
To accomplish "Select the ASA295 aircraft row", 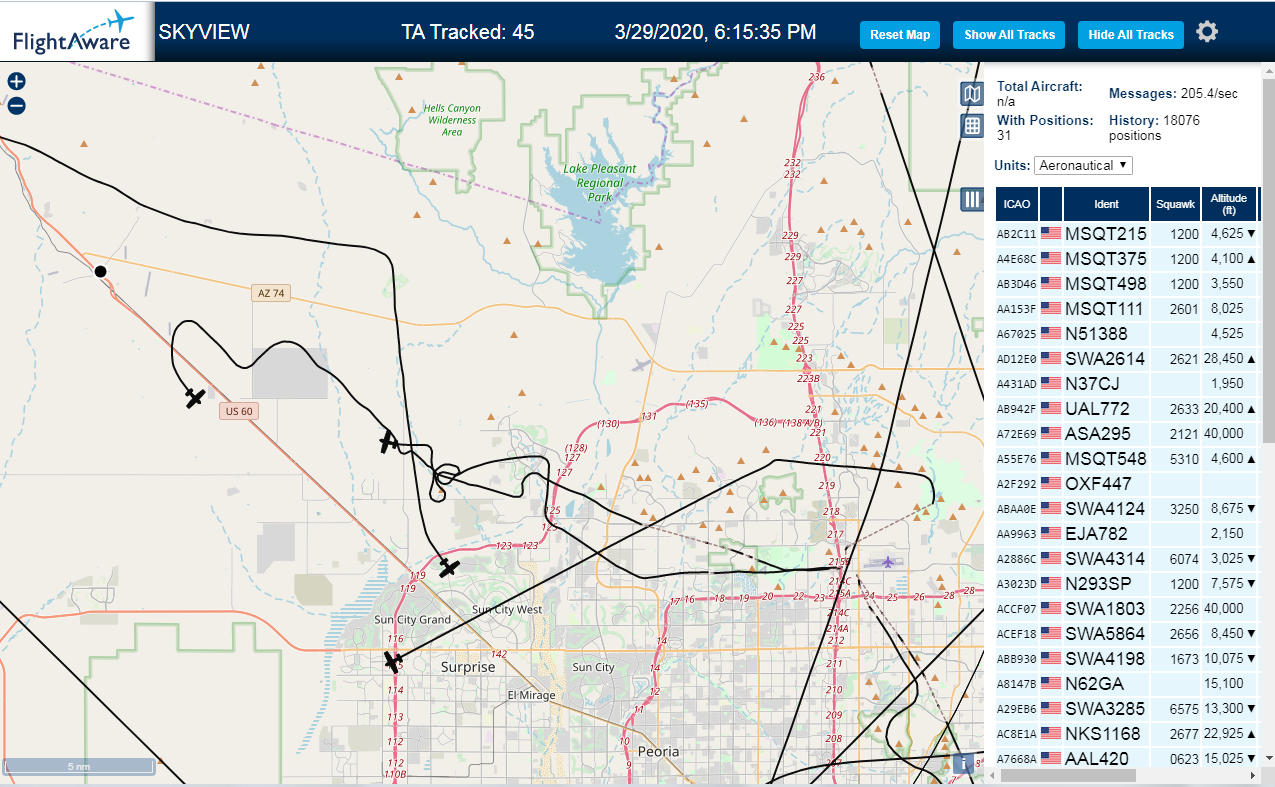I will point(1127,433).
